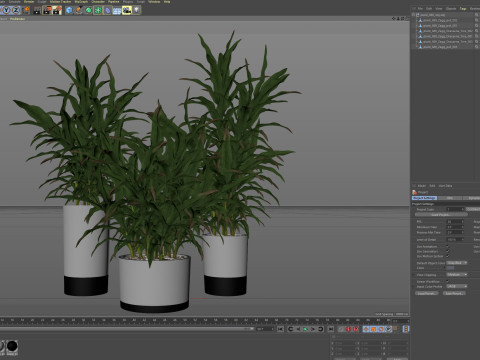Toggle visibility dots of the second object row
480x360 pixels.
pos(477,20)
